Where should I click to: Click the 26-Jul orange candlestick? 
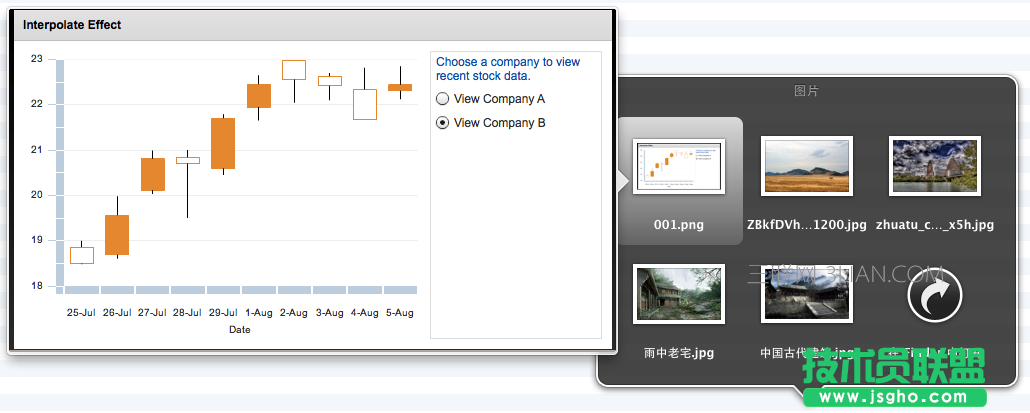[117, 235]
